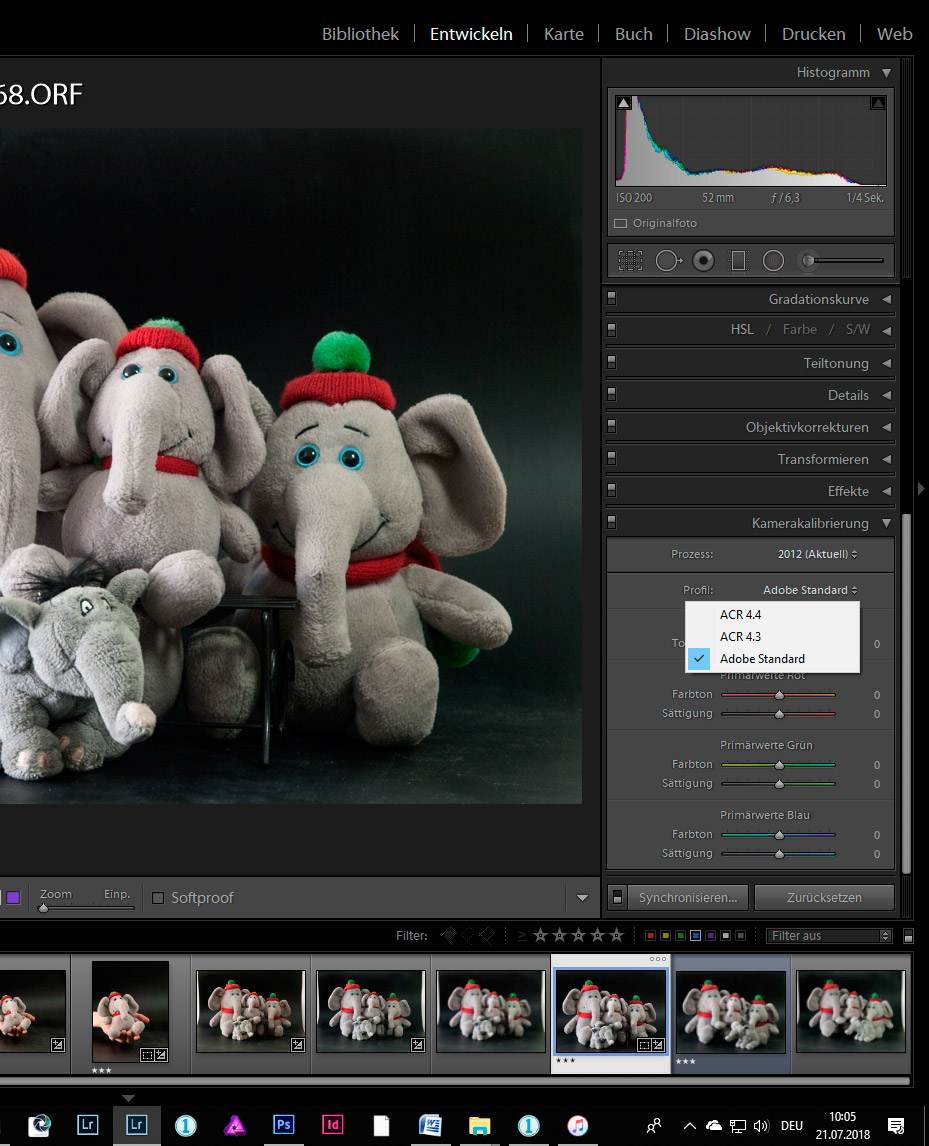Select the red eye correction tool
This screenshot has width=929, height=1146.
coord(704,261)
